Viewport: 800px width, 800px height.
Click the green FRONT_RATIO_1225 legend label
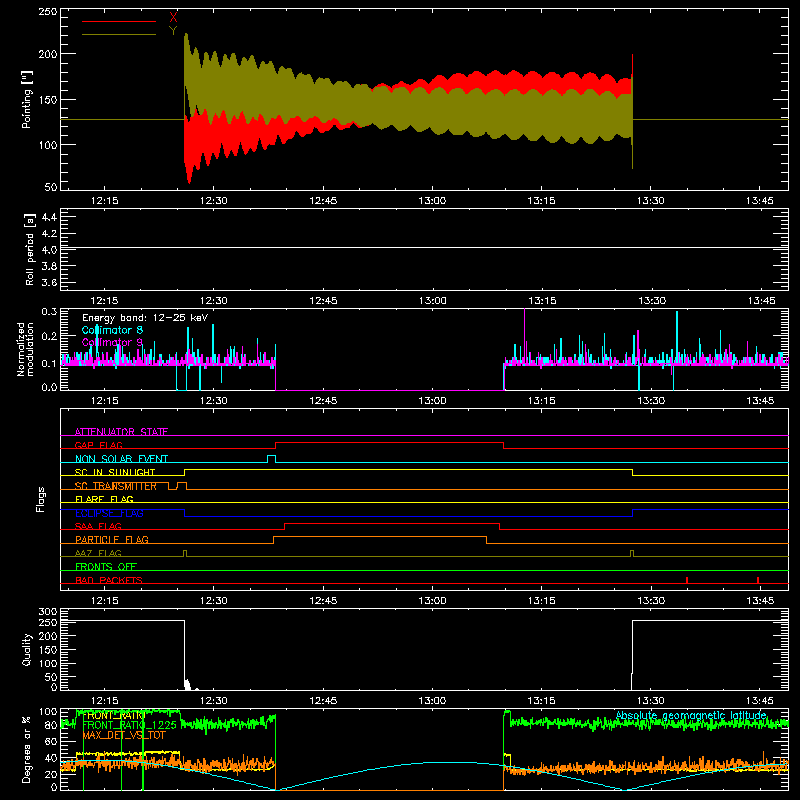coord(129,725)
